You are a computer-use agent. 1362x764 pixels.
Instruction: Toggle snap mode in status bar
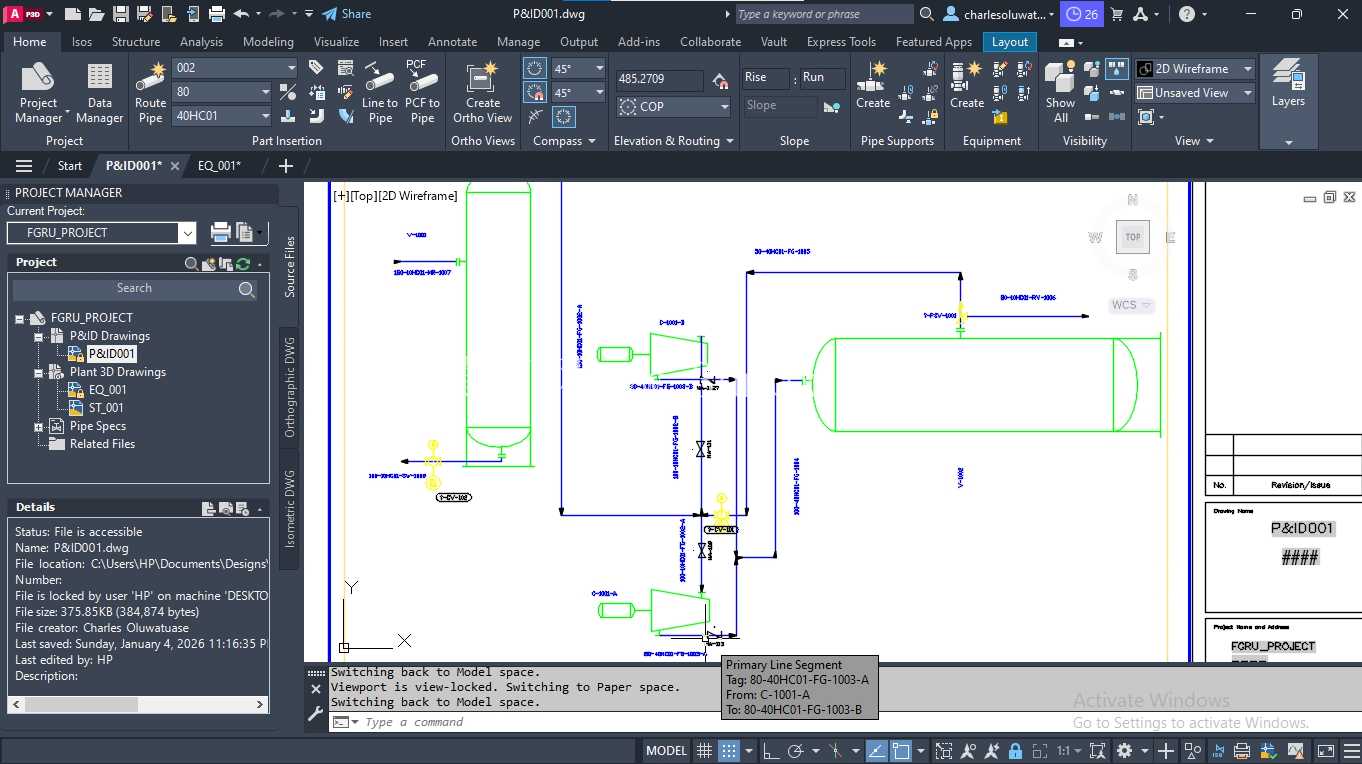(x=729, y=751)
